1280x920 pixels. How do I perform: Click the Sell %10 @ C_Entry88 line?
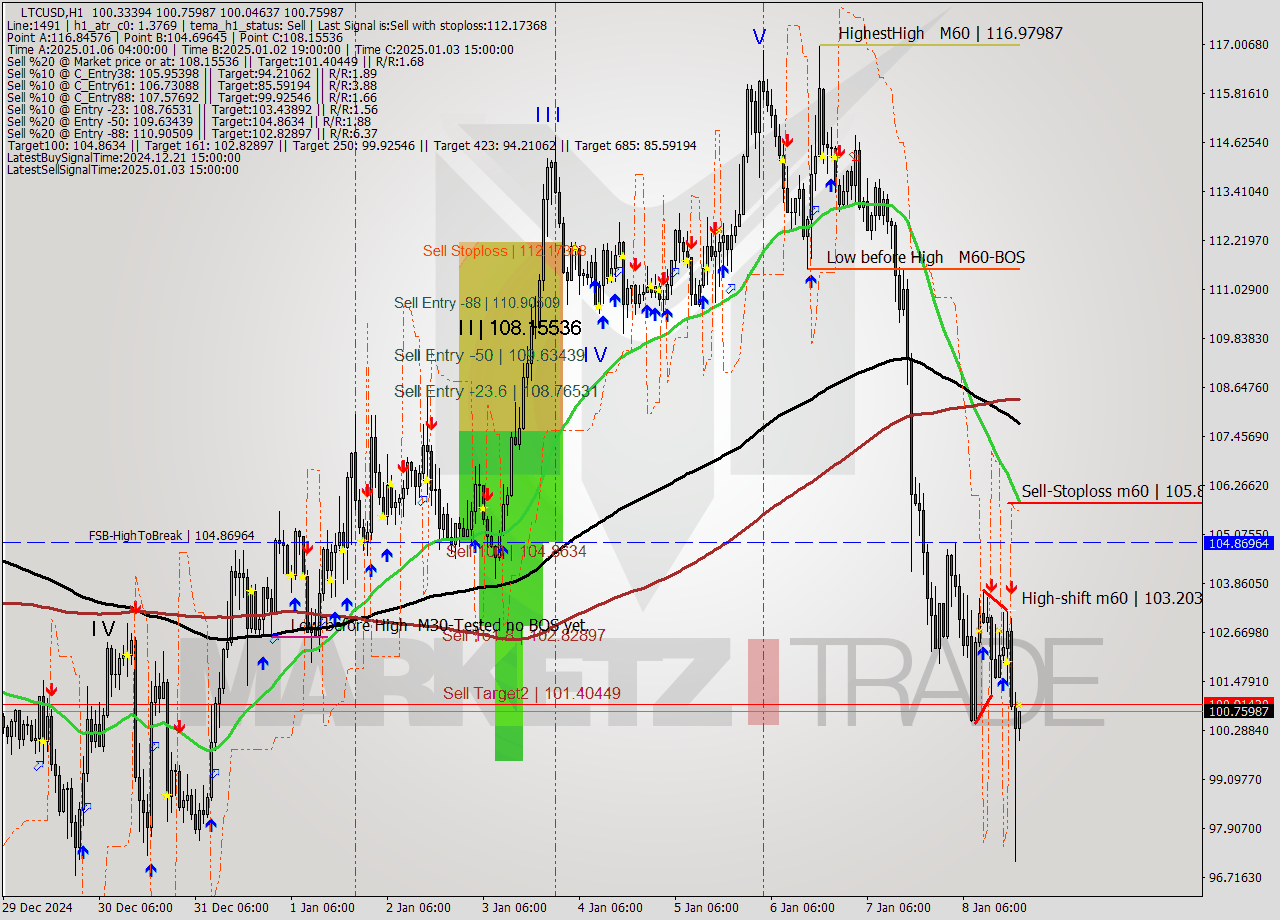pyautogui.click(x=192, y=98)
